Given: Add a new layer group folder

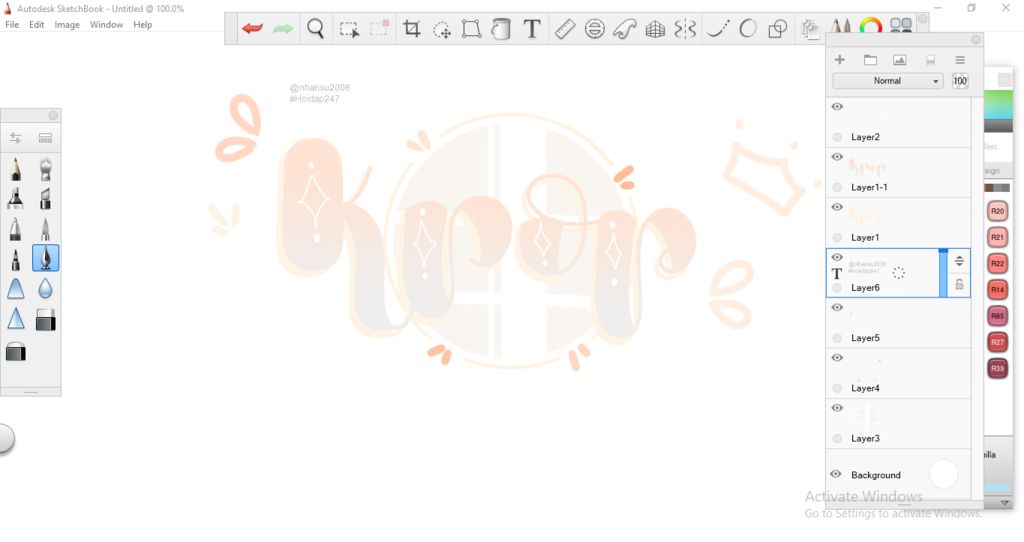Looking at the screenshot, I should pyautogui.click(x=870, y=60).
